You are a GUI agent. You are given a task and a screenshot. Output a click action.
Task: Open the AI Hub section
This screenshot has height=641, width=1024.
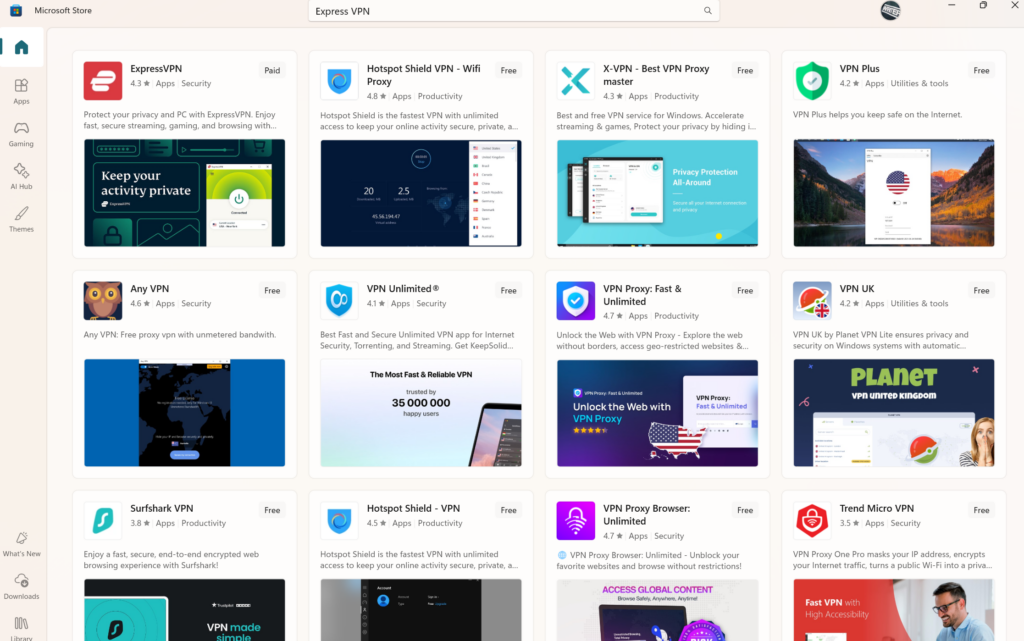coord(22,176)
